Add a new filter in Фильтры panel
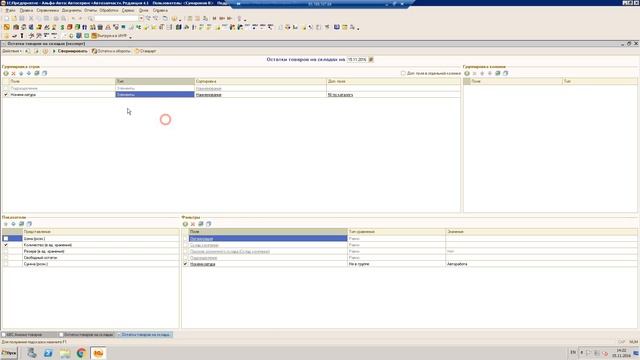The height and width of the screenshot is (360, 640). pos(185,224)
